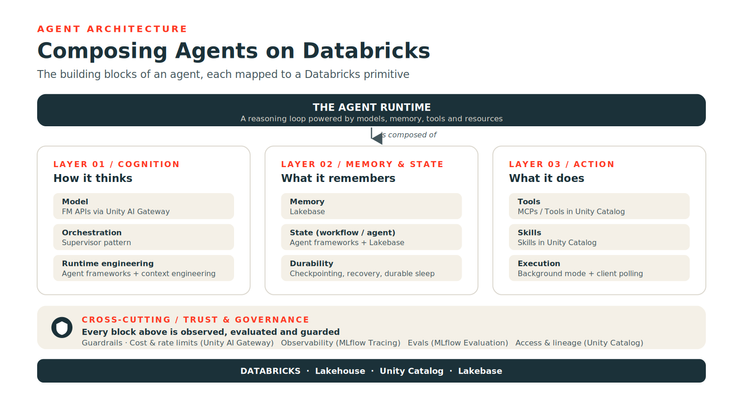743x396 pixels.
Task: Select the Skills block
Action: pyautogui.click(x=599, y=237)
